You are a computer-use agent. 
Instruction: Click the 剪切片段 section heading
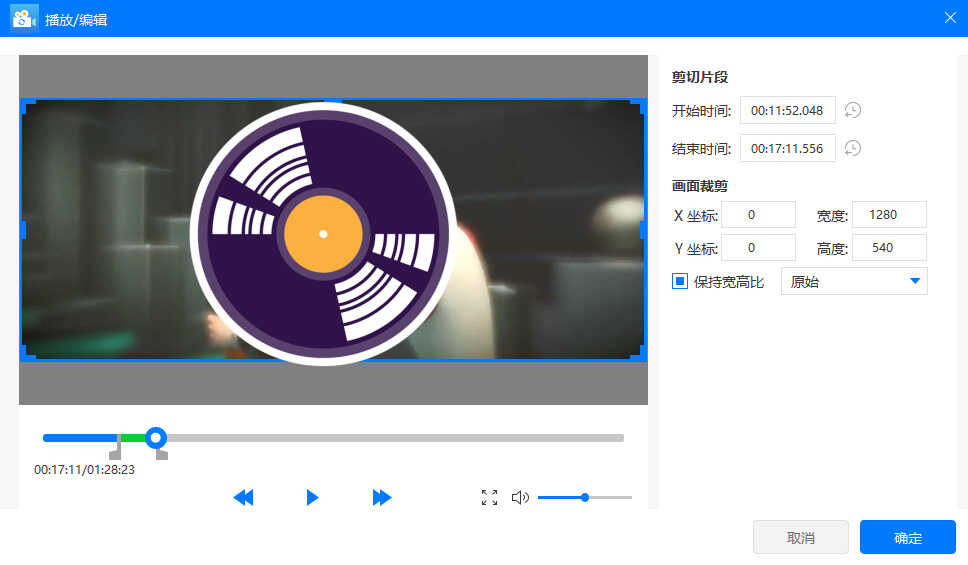(700, 77)
